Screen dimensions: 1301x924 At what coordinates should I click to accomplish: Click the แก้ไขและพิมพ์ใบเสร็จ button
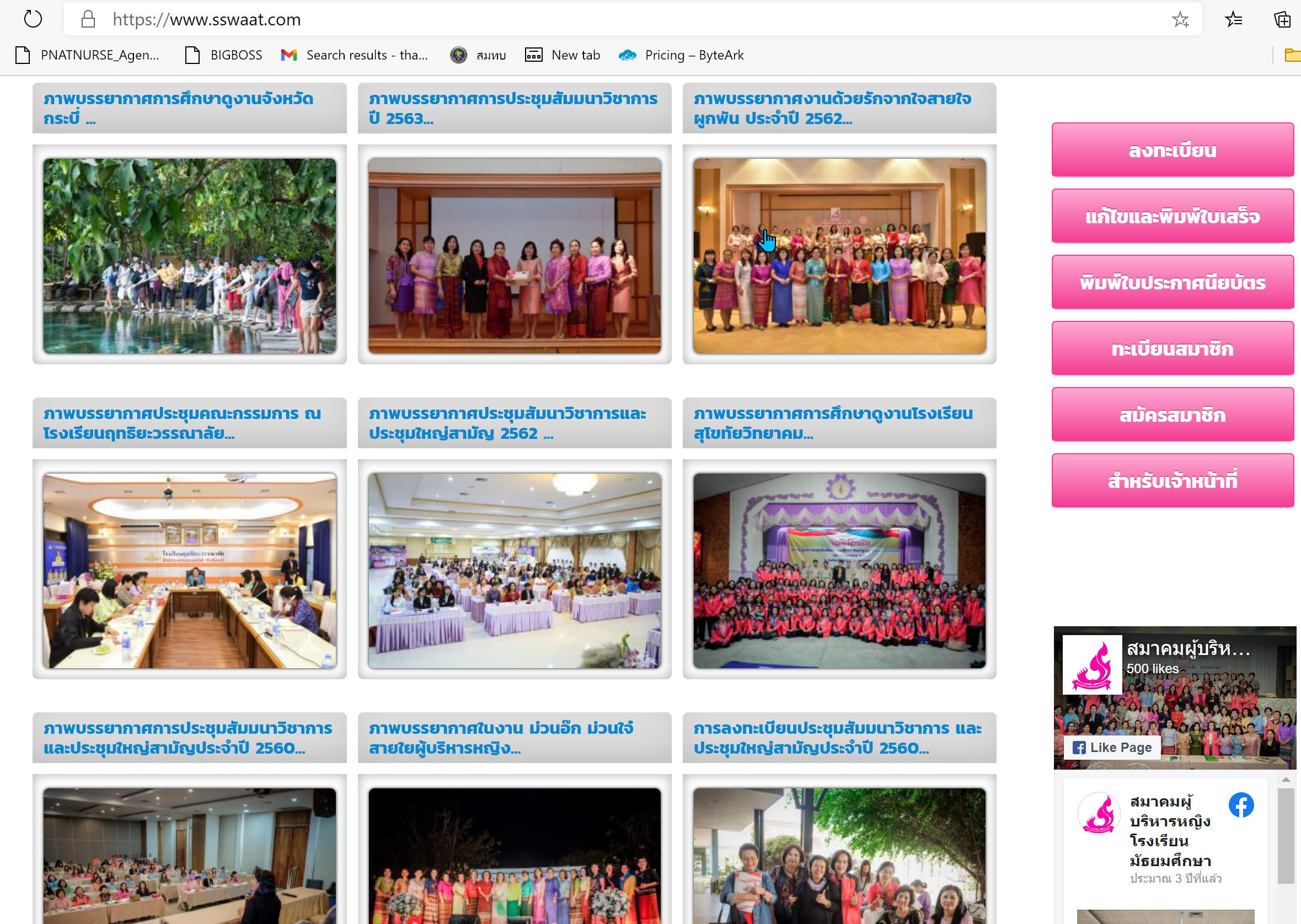1172,216
